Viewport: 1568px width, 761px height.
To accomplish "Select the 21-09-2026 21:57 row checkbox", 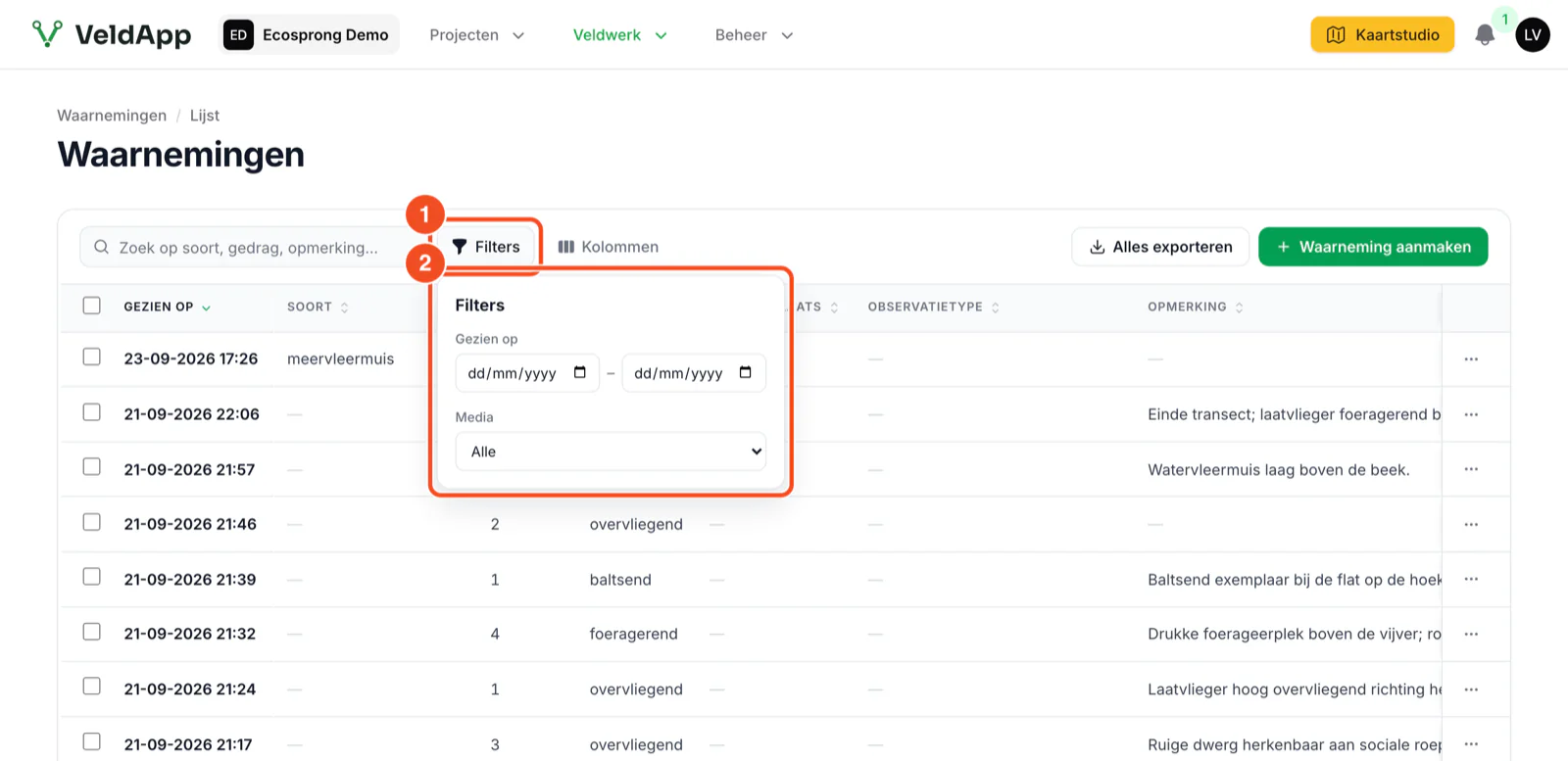I will [x=92, y=467].
